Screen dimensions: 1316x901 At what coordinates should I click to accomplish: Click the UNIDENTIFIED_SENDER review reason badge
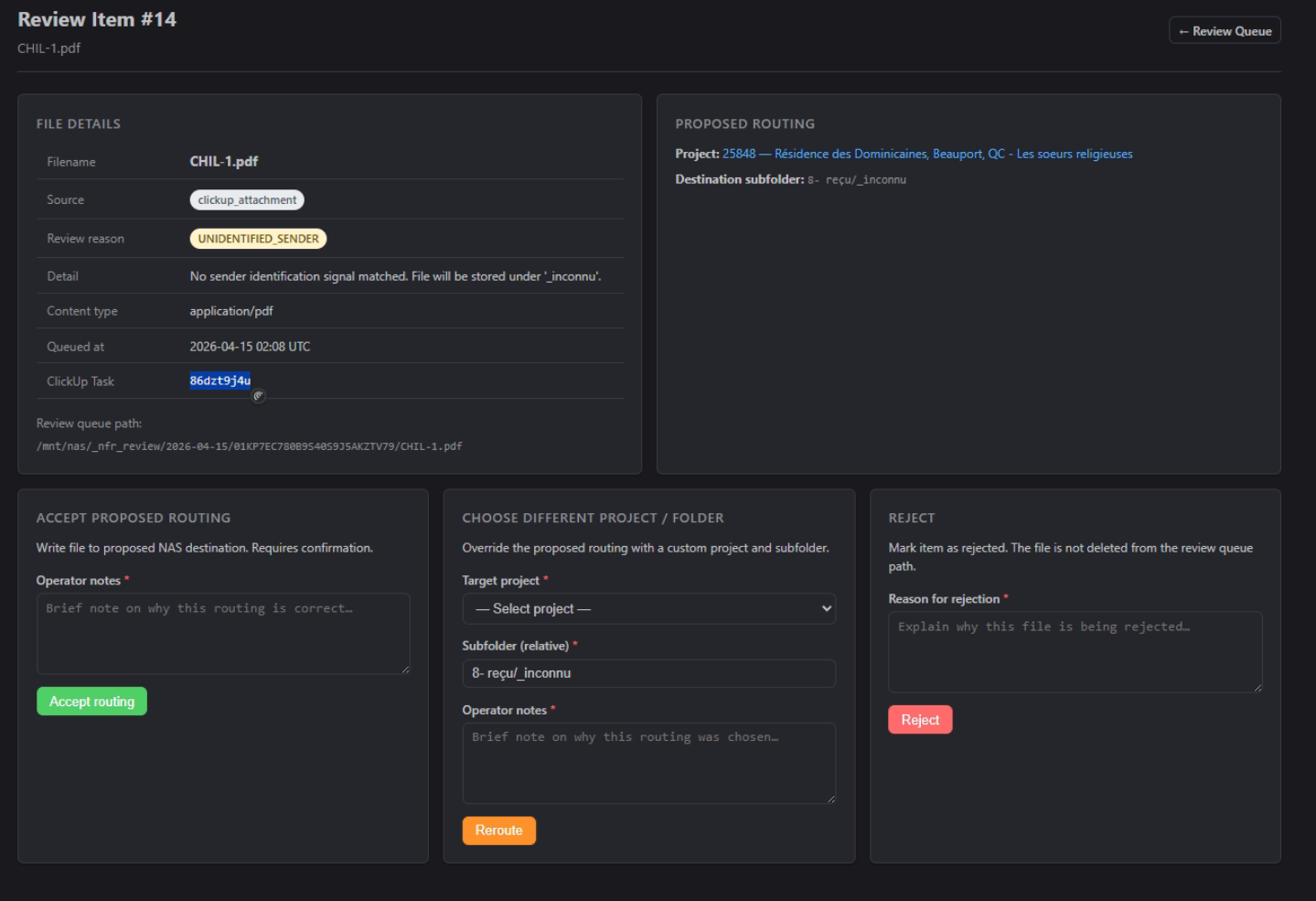(258, 239)
